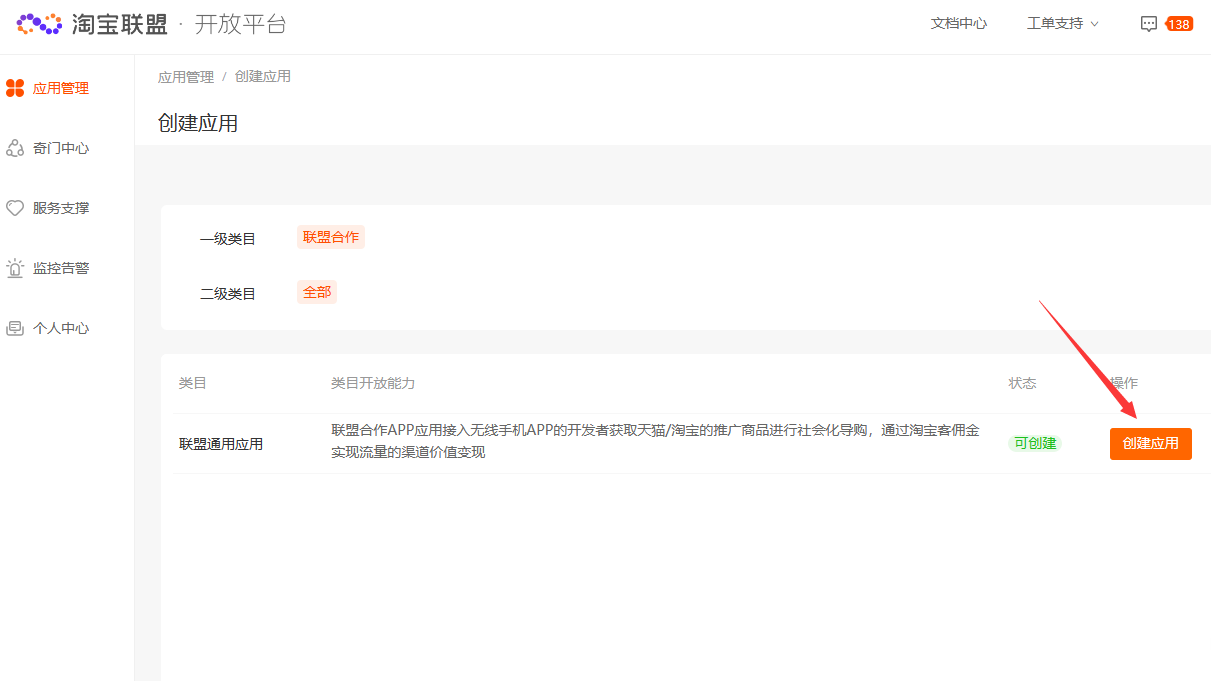This screenshot has height=681, width=1211.
Task: Select 监控告警 menu label
Action: coord(61,268)
